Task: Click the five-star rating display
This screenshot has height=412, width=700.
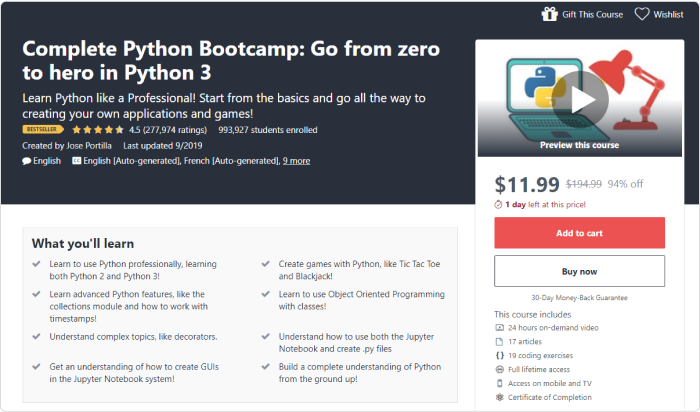Action: point(98,130)
